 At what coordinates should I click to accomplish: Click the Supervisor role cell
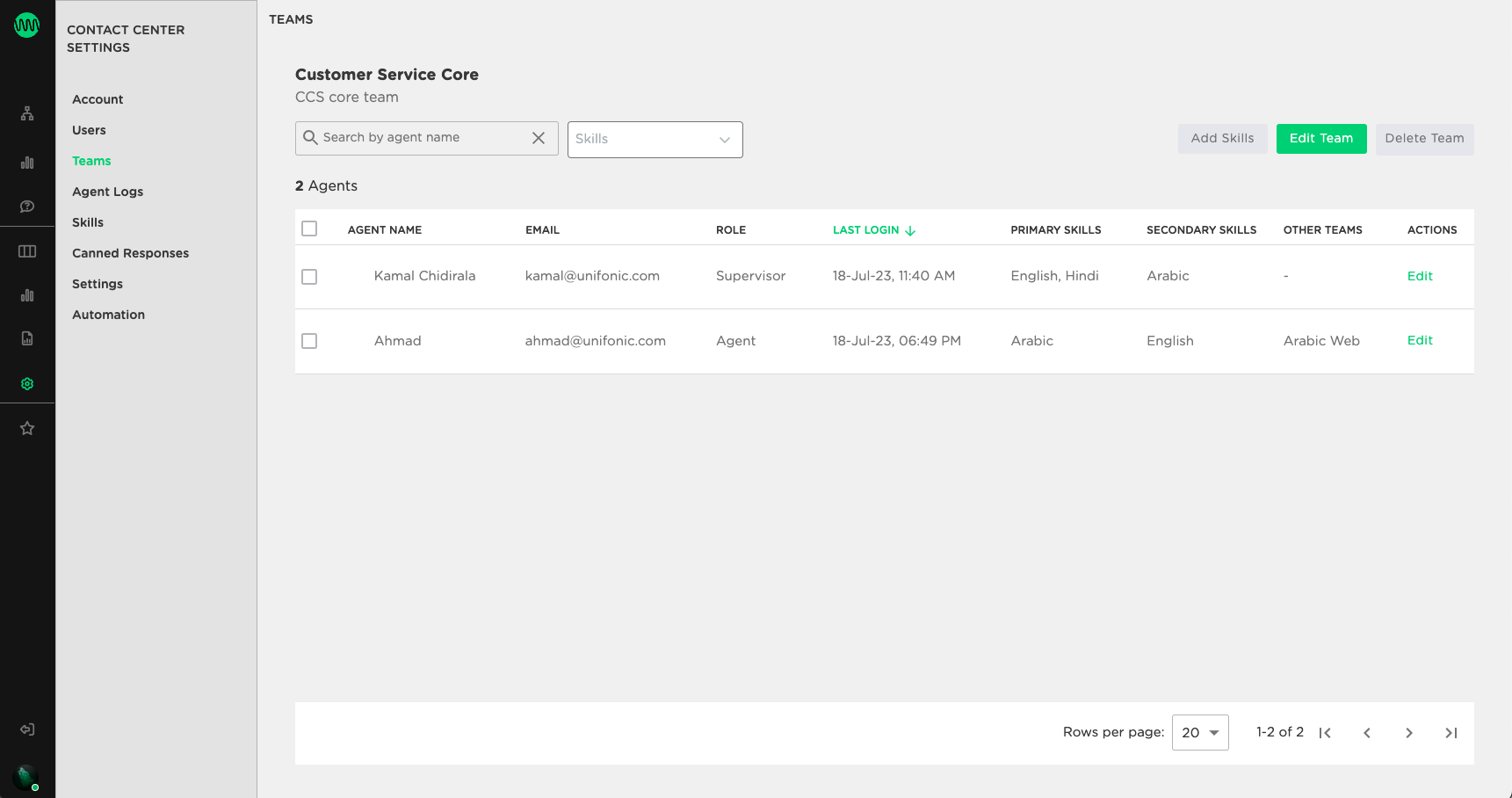click(x=750, y=276)
